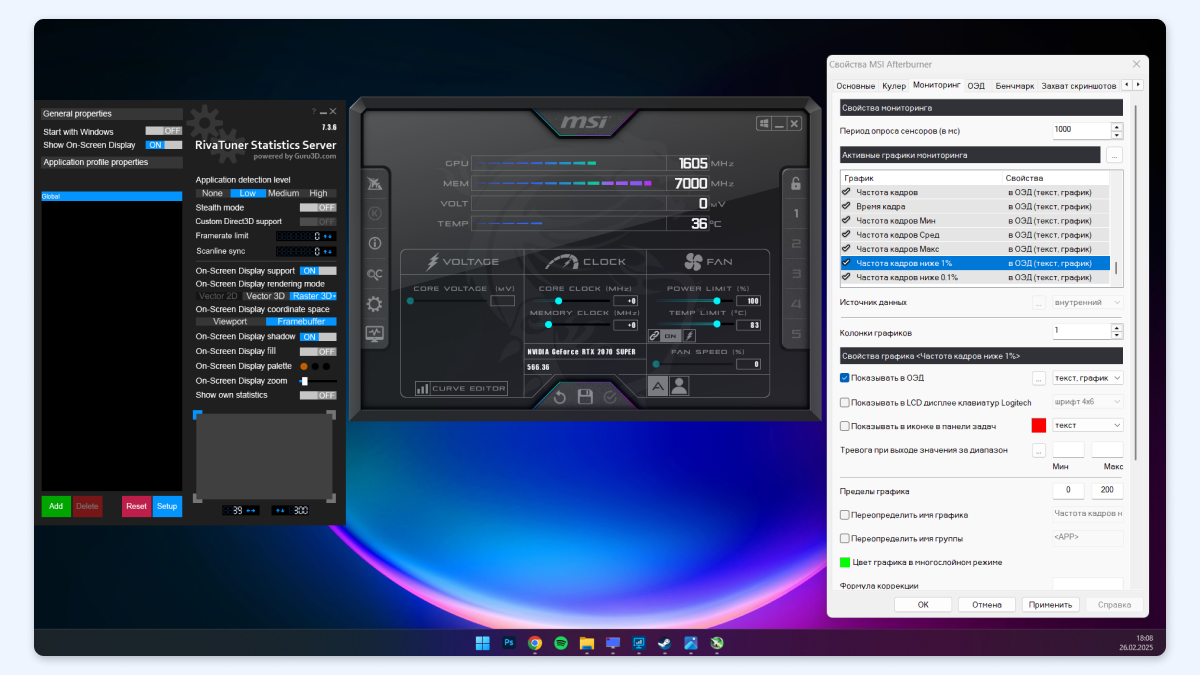
Task: Switch to the ОЭД tab
Action: pos(976,86)
